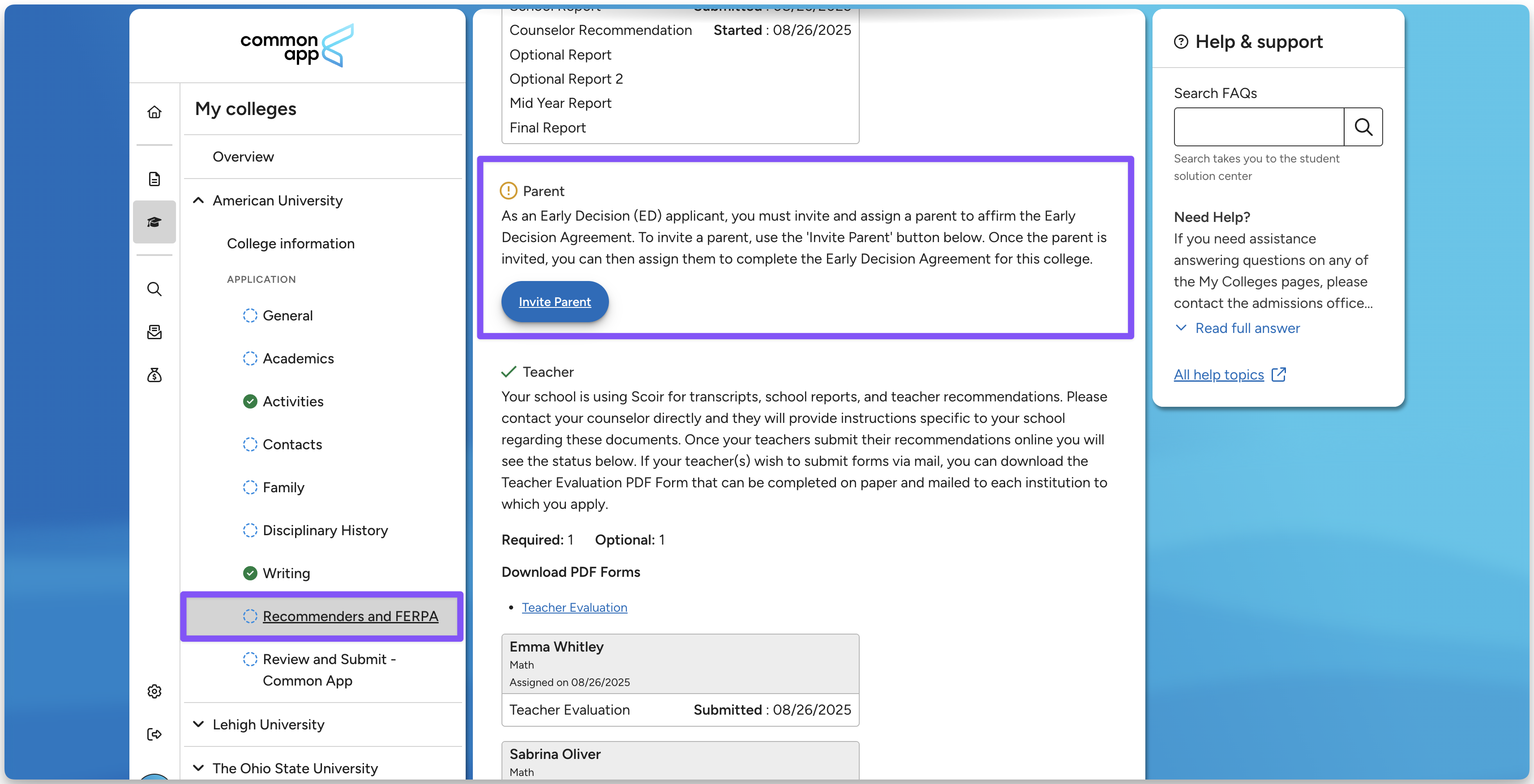The height and width of the screenshot is (784, 1534).
Task: Click the Teacher green checkmark icon
Action: [508, 371]
